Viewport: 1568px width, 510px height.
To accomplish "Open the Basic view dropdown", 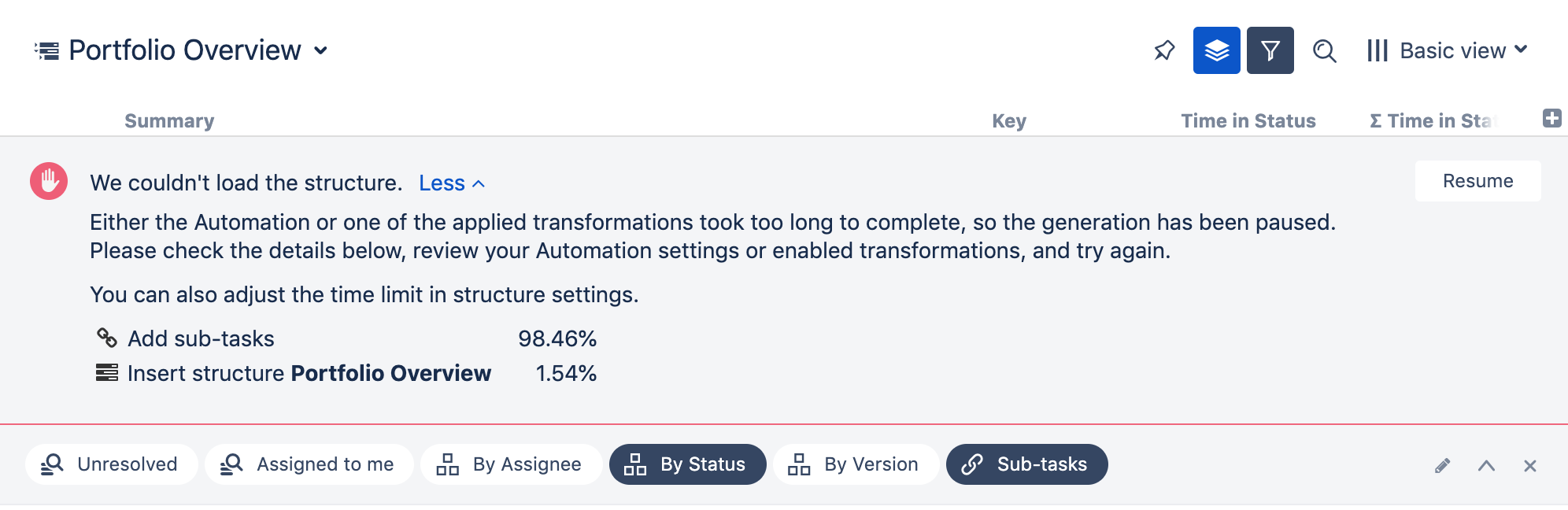I will click(x=1448, y=50).
